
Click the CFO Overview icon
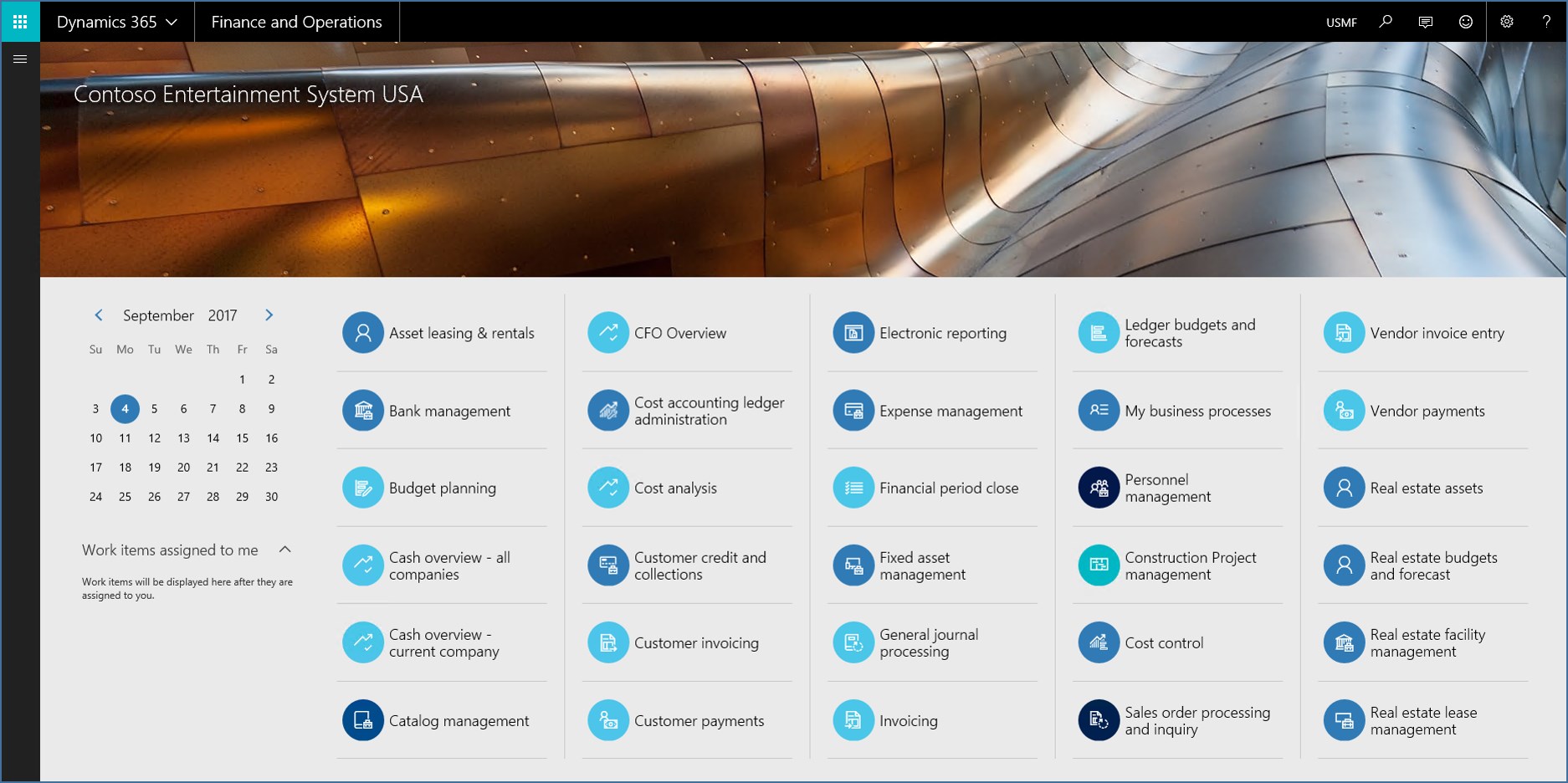[608, 333]
